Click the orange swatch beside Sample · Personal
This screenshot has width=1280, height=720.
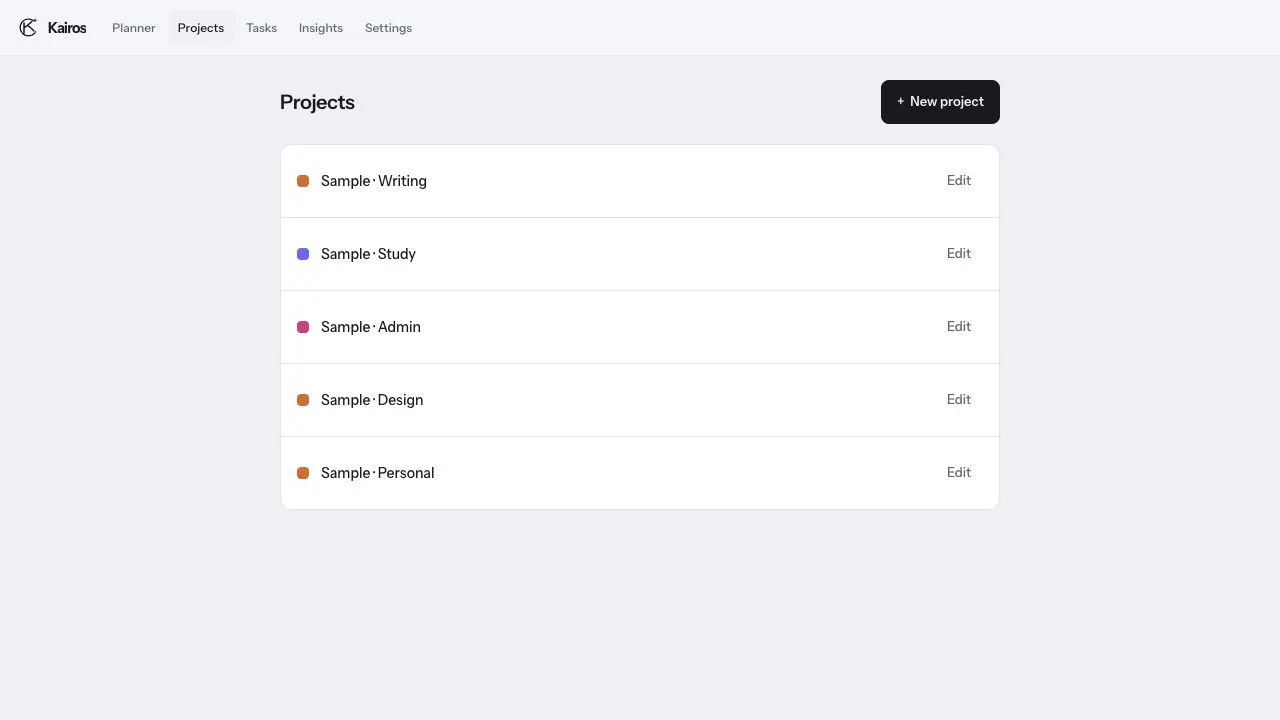click(x=303, y=473)
